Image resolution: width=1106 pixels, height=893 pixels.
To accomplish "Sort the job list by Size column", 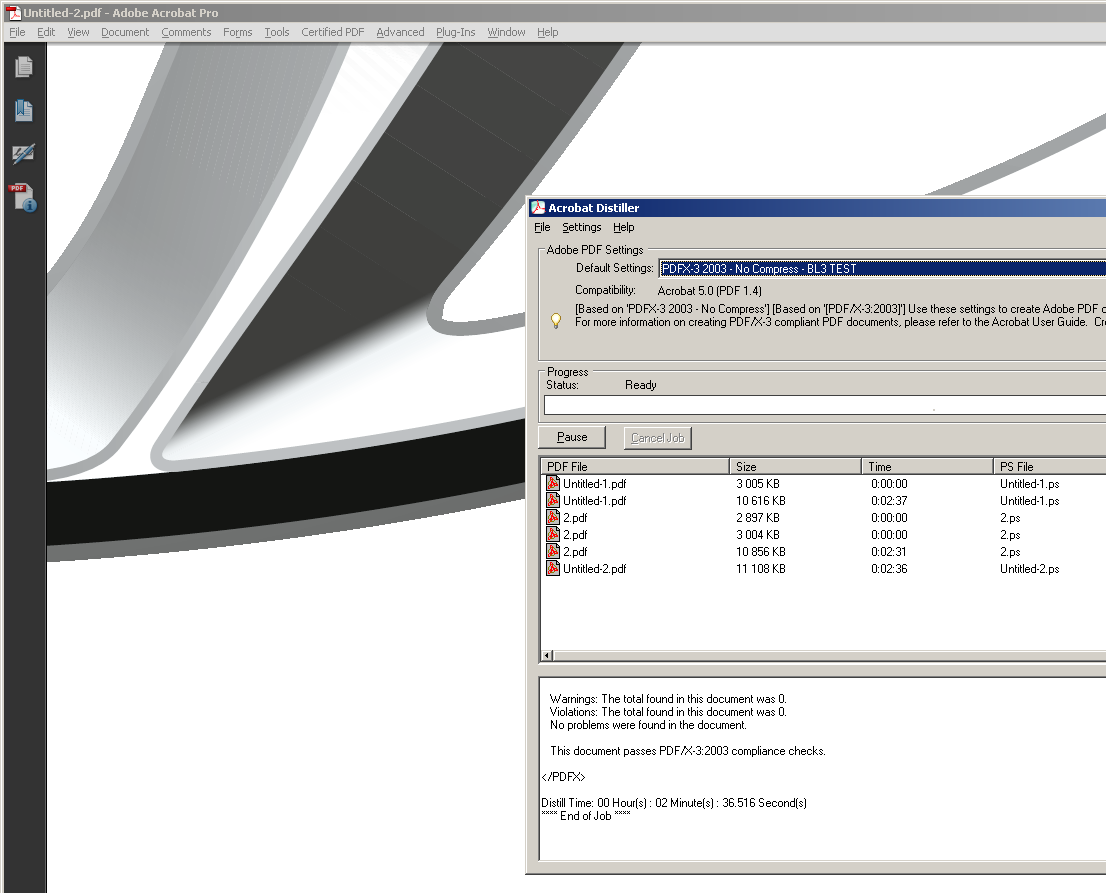I will pos(796,466).
